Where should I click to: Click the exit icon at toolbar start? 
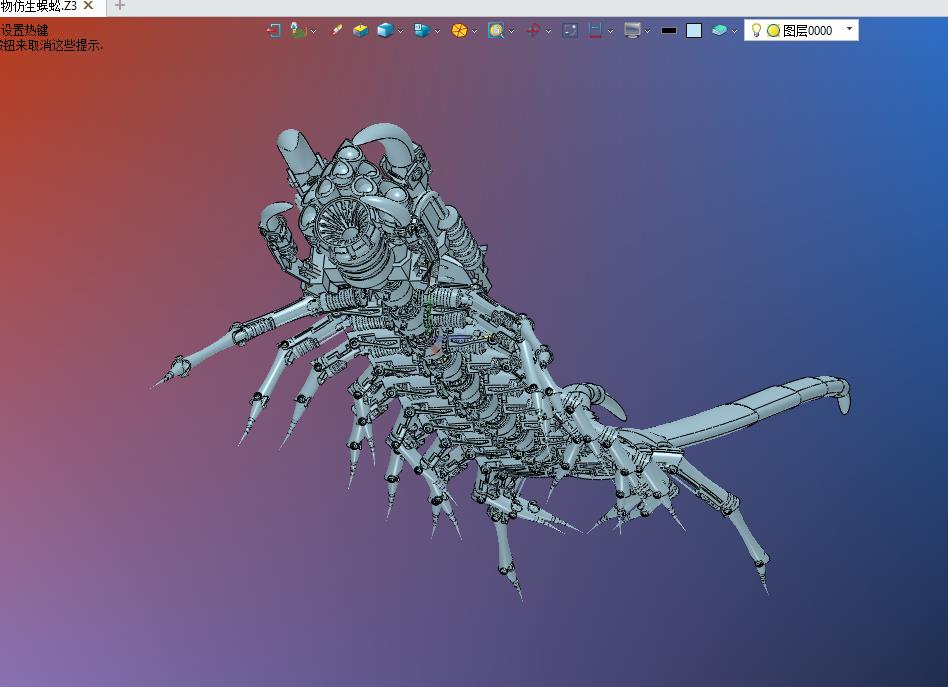(273, 31)
